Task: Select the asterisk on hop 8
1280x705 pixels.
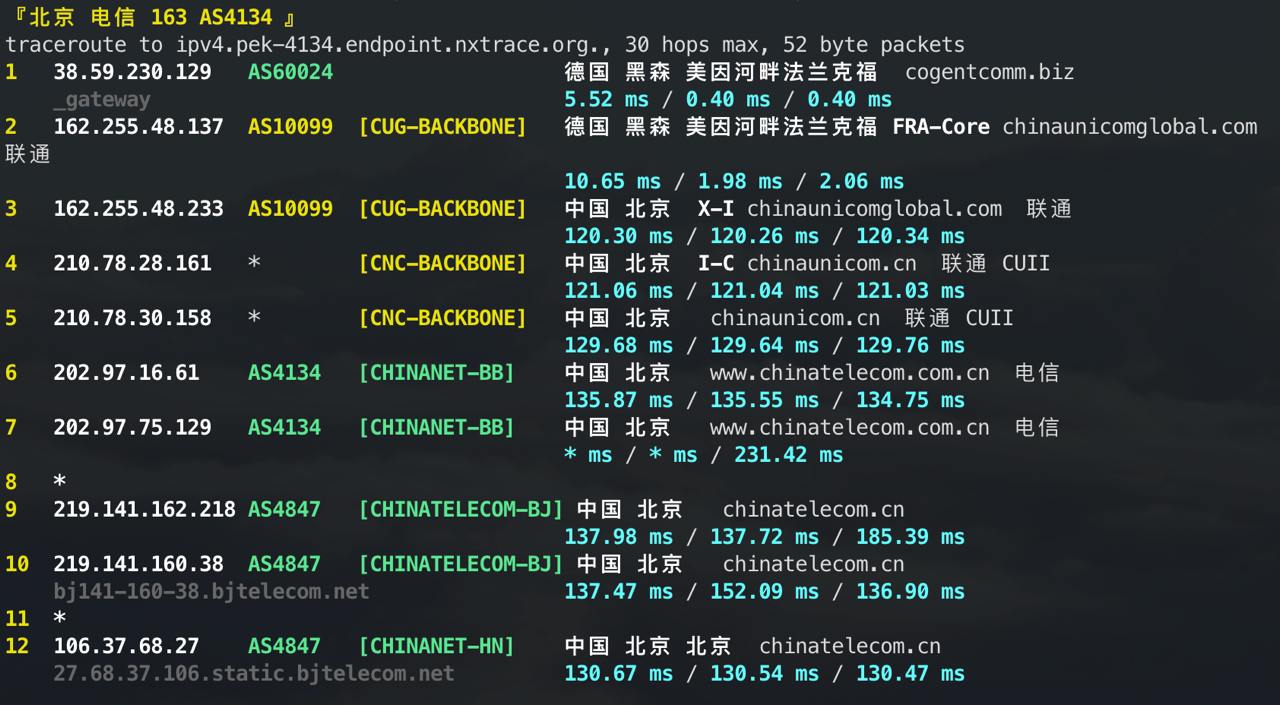Action: [x=58, y=481]
